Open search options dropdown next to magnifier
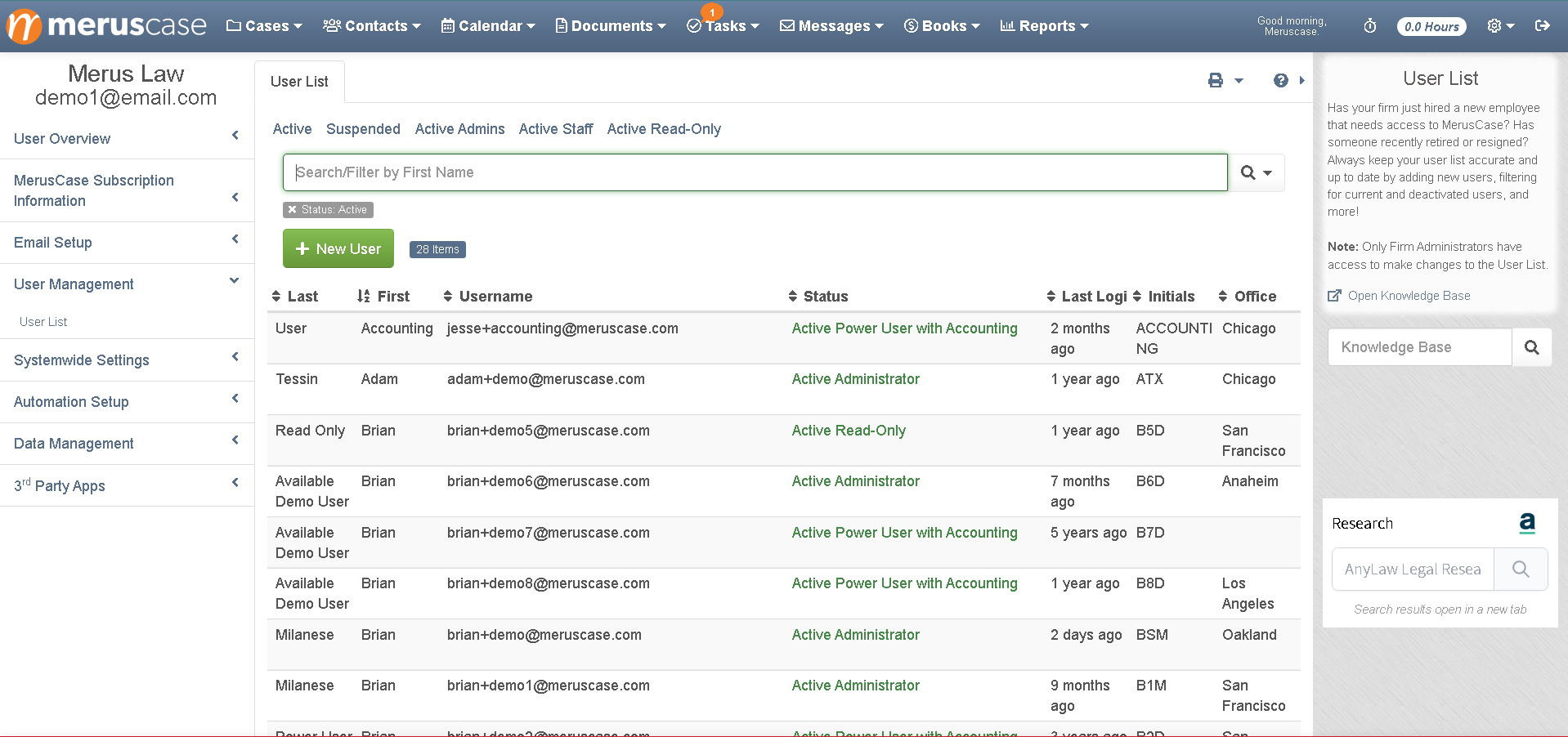Image resolution: width=1568 pixels, height=737 pixels. 1257,172
